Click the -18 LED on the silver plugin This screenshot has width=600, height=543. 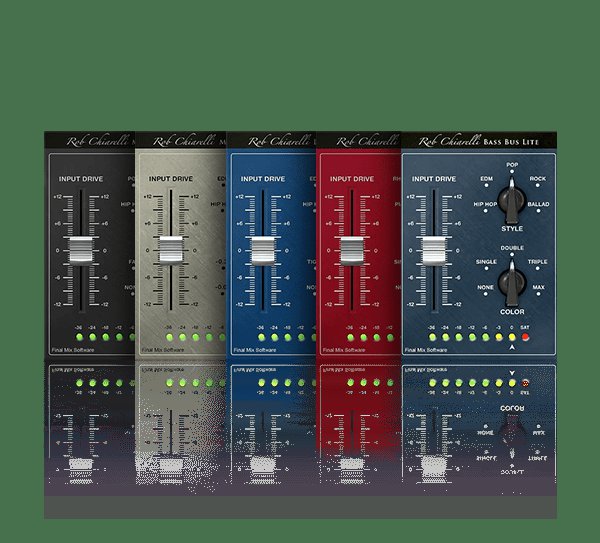pos(196,337)
